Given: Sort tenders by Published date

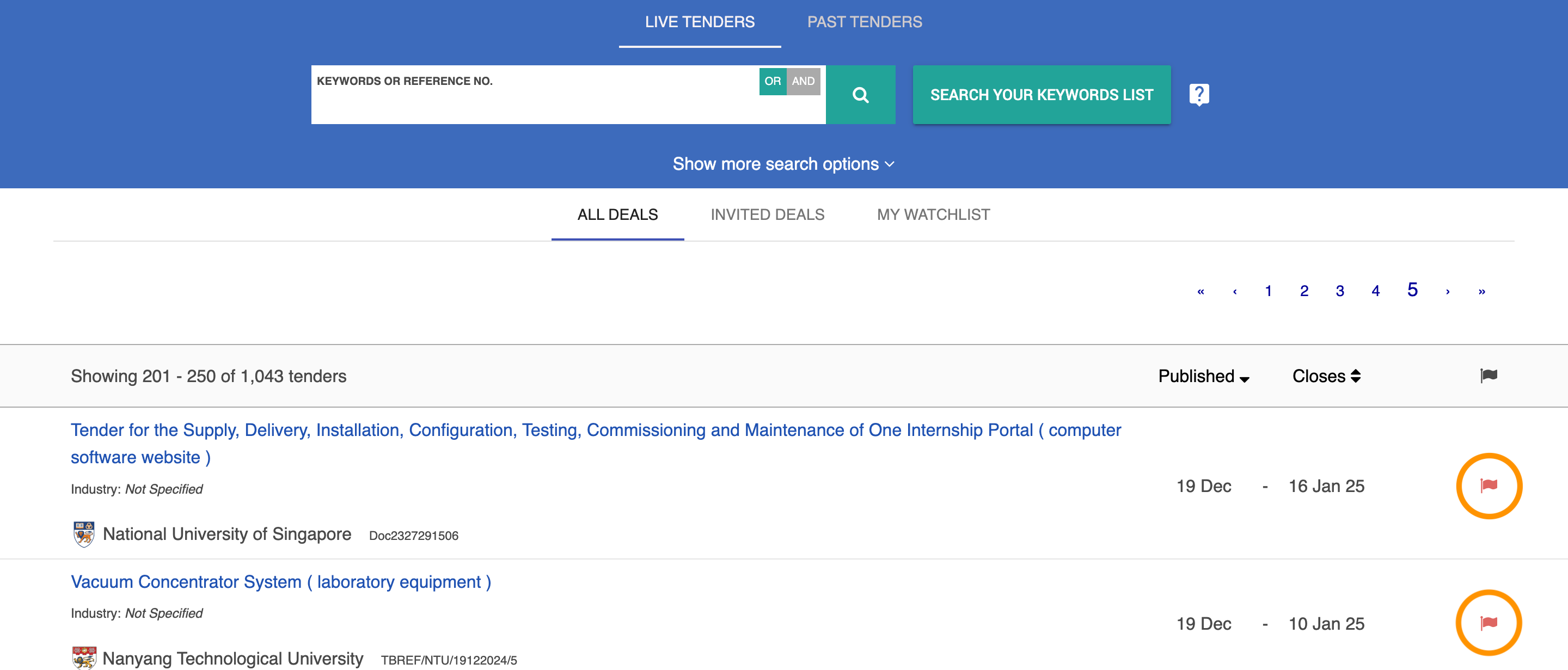Looking at the screenshot, I should click(1203, 376).
